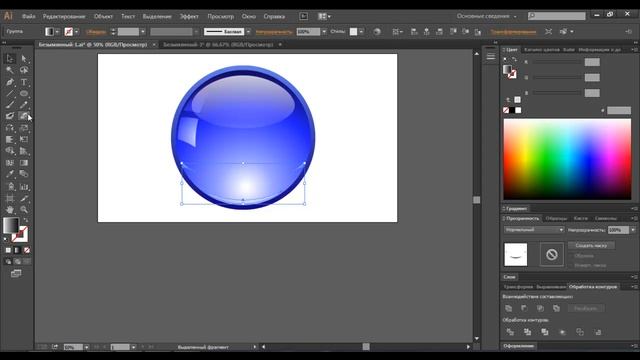Select the Hand tool
The width and height of the screenshot is (640, 360).
(10, 210)
